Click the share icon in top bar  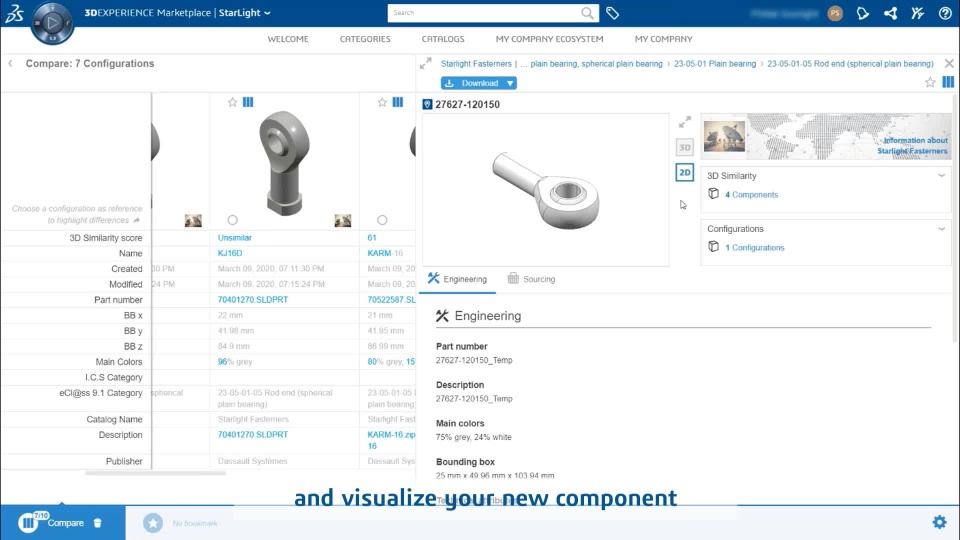point(890,13)
